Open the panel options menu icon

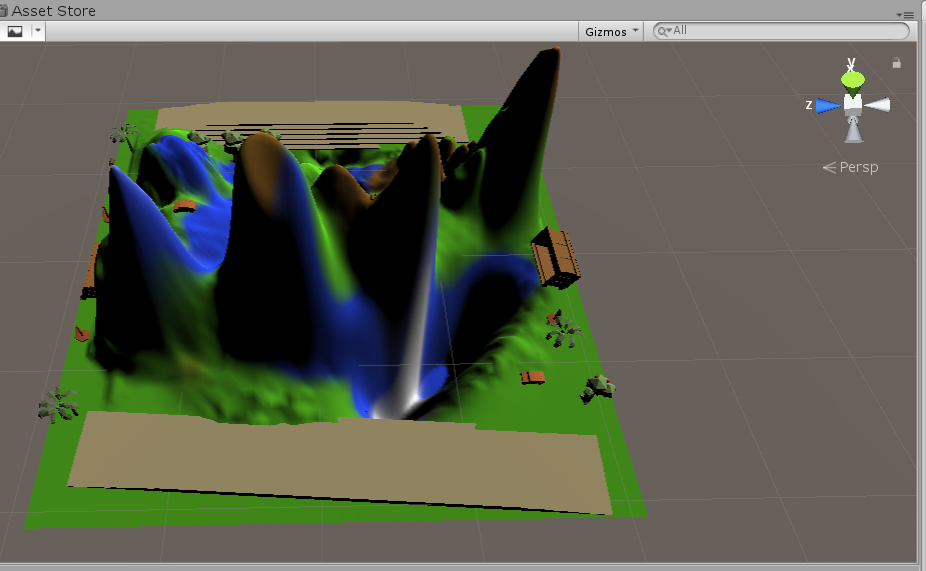point(907,15)
